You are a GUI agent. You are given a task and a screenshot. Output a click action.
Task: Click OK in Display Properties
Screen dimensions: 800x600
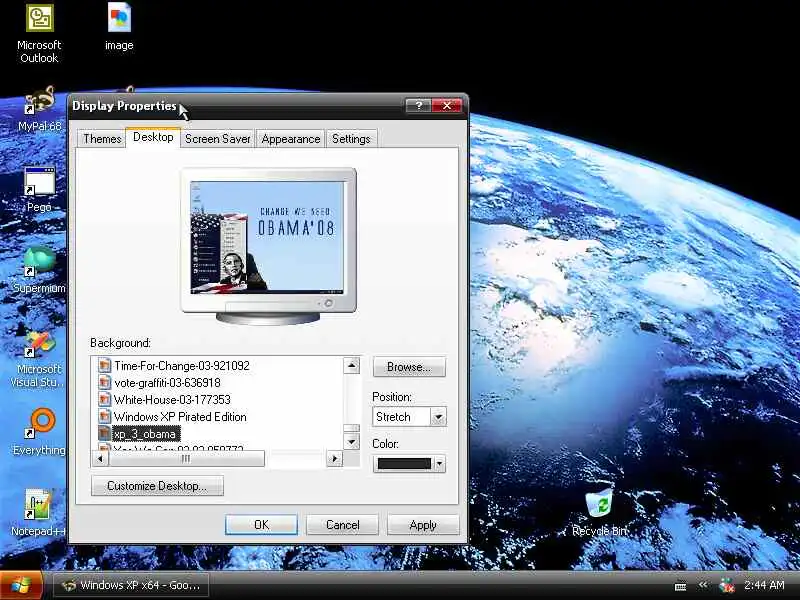click(261, 524)
